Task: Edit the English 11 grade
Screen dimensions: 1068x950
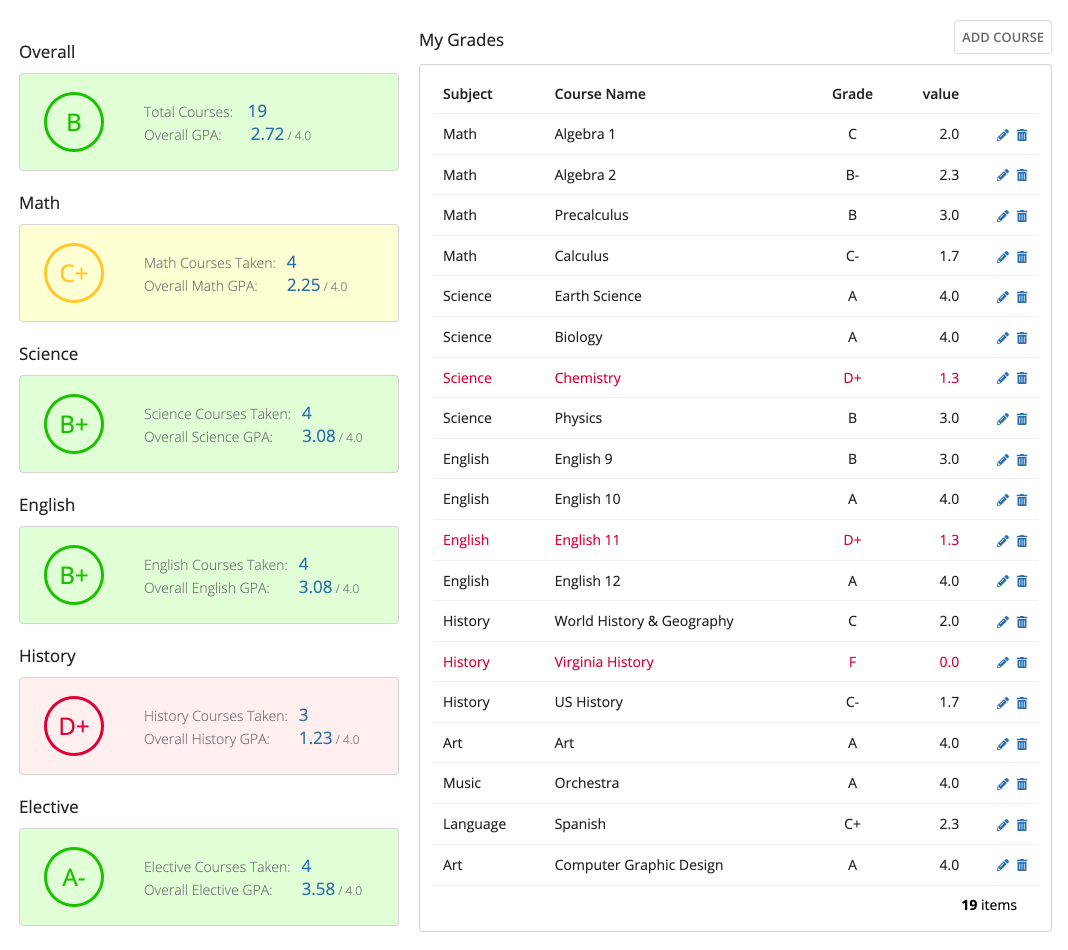Action: 1002,540
